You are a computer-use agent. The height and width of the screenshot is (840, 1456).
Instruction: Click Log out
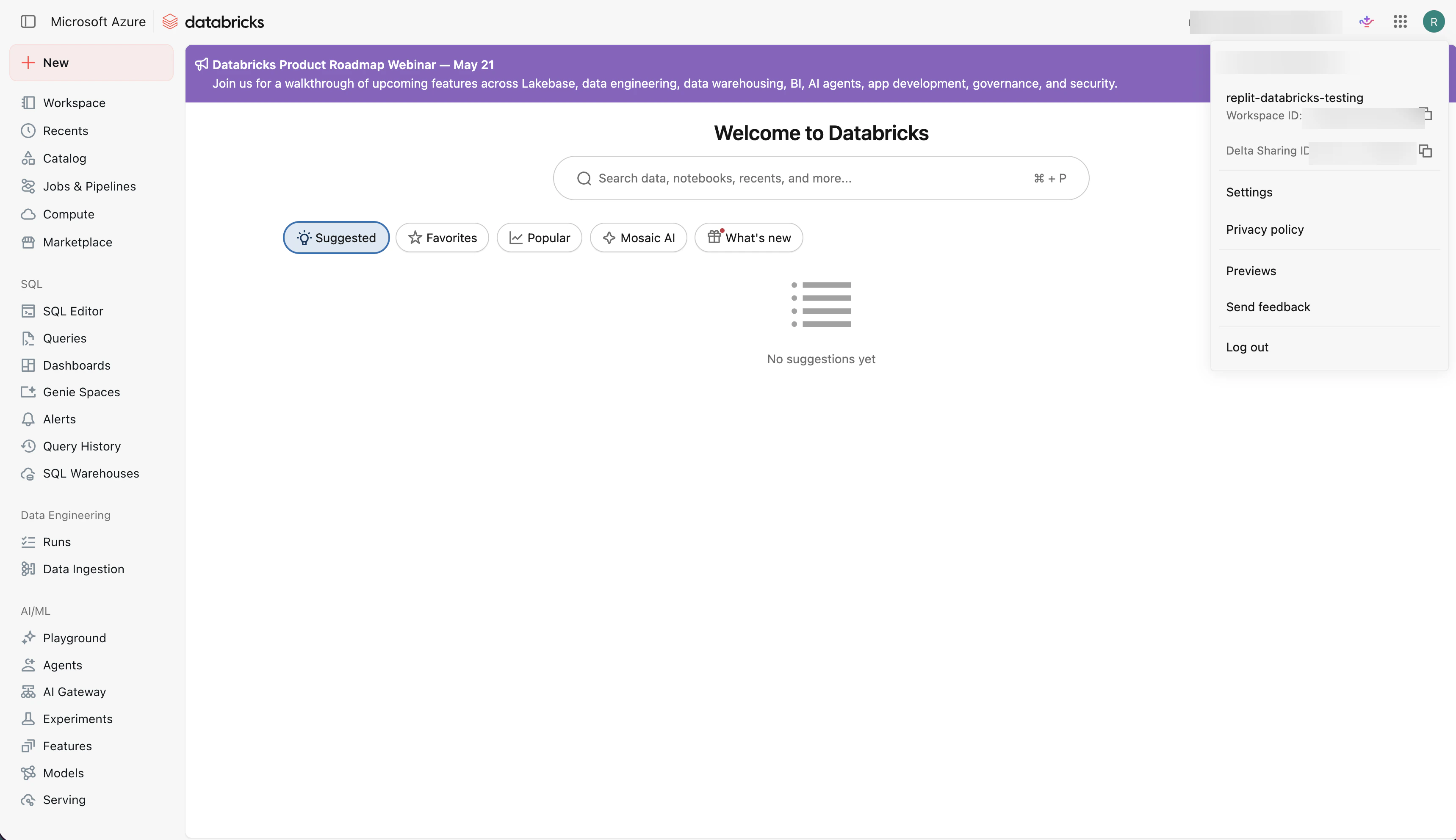tap(1329, 347)
